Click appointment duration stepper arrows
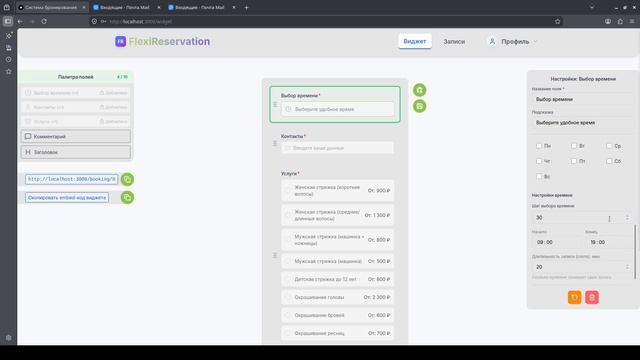This screenshot has height=360, width=640. click(x=627, y=267)
